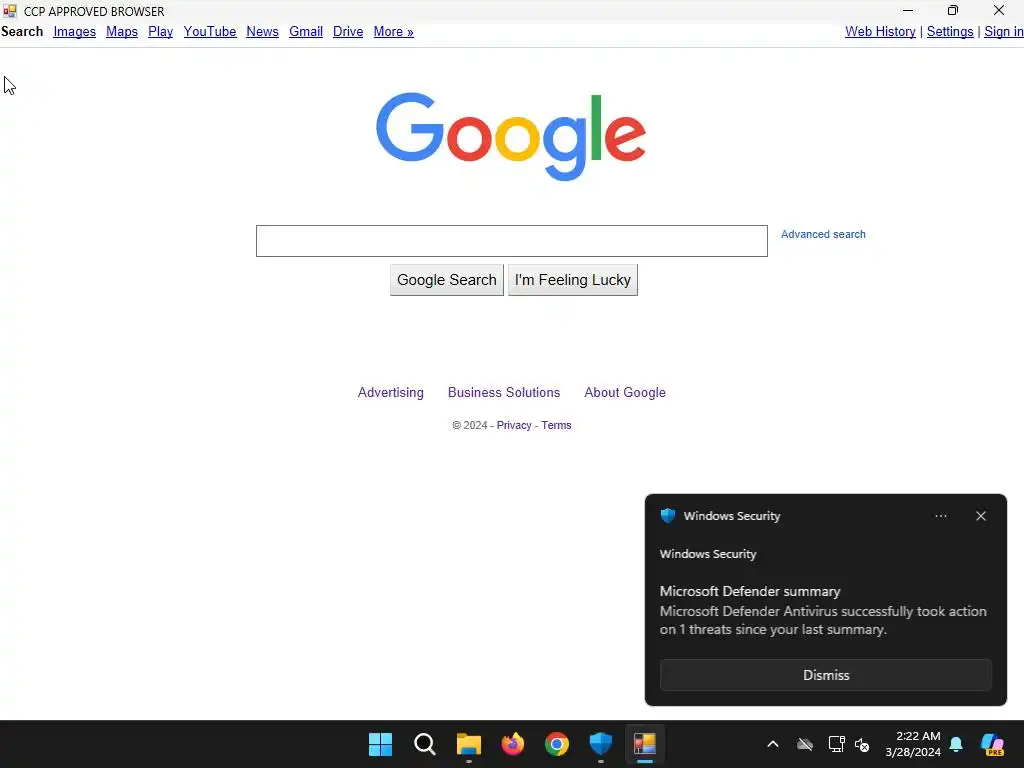Image resolution: width=1024 pixels, height=768 pixels.
Task: Click the bold Search label
Action: (x=22, y=31)
